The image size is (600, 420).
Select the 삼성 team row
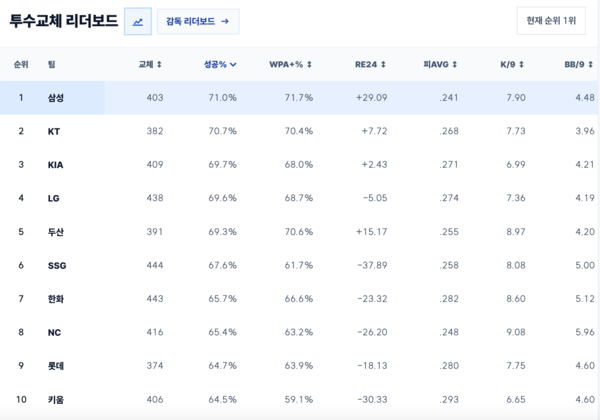click(x=299, y=98)
